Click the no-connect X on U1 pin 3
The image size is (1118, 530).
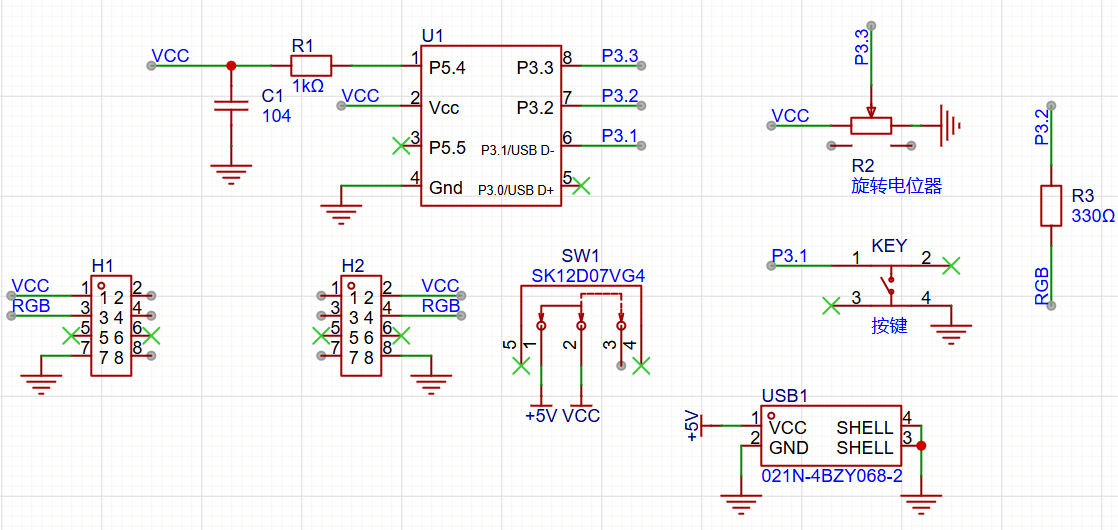(x=401, y=146)
